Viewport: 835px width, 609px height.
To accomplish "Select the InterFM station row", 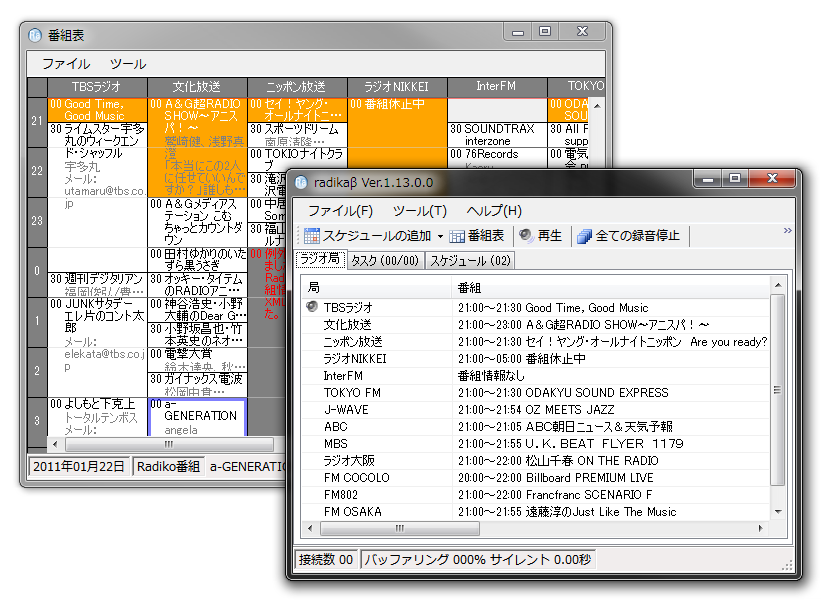I will point(536,376).
